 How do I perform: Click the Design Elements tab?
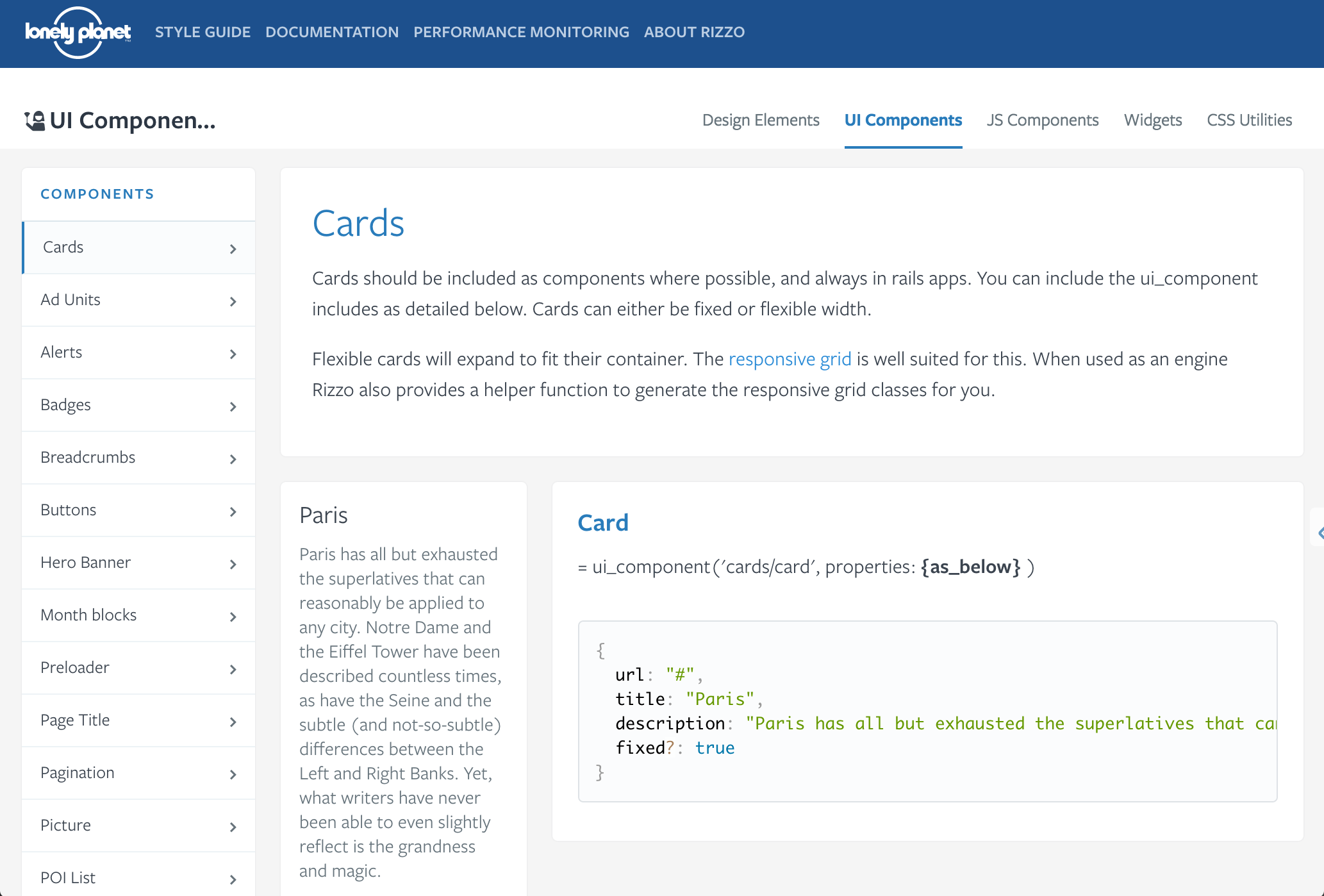pos(761,120)
